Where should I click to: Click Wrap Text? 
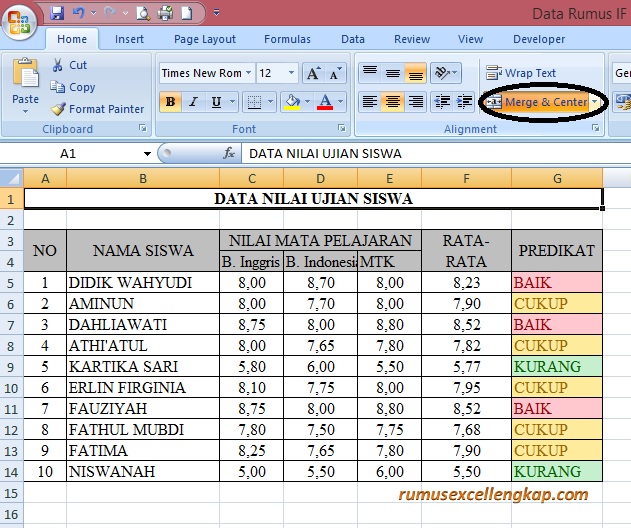tap(521, 73)
